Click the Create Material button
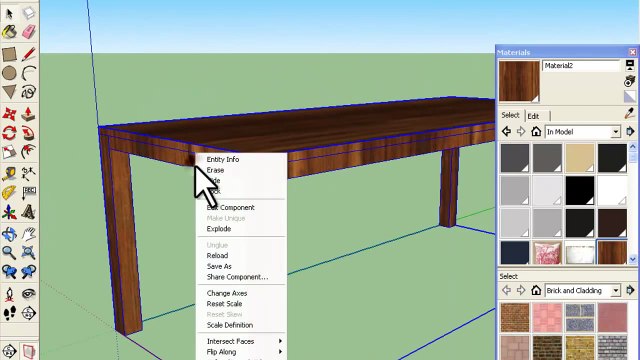This screenshot has width=640, height=360. (x=630, y=81)
